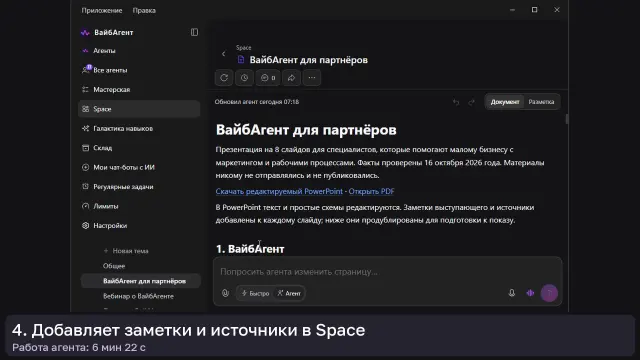
Task: Open the Правка menu
Action: (144, 10)
